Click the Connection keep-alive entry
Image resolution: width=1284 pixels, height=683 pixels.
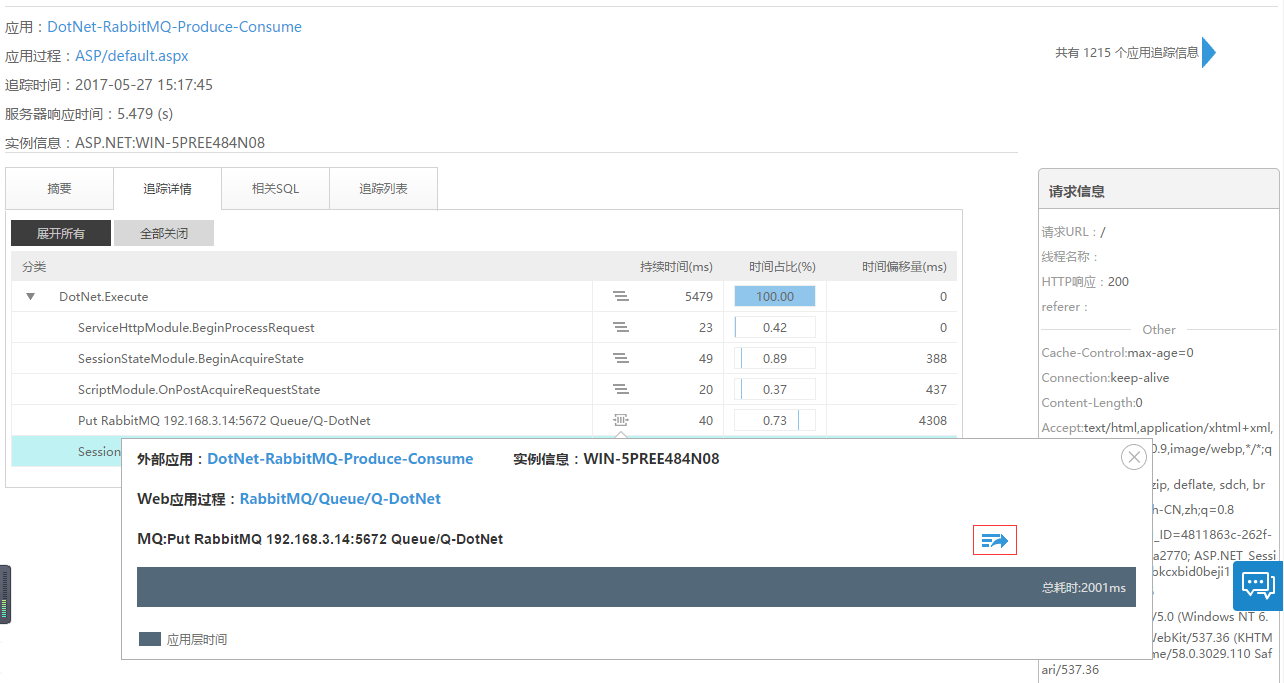tap(1105, 378)
